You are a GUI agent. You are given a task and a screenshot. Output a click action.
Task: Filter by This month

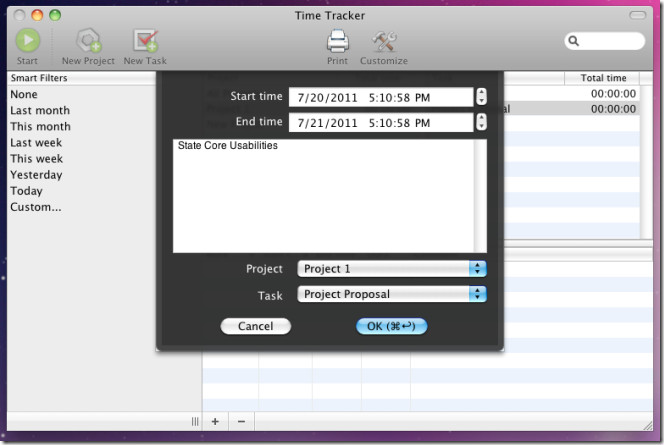coord(40,127)
